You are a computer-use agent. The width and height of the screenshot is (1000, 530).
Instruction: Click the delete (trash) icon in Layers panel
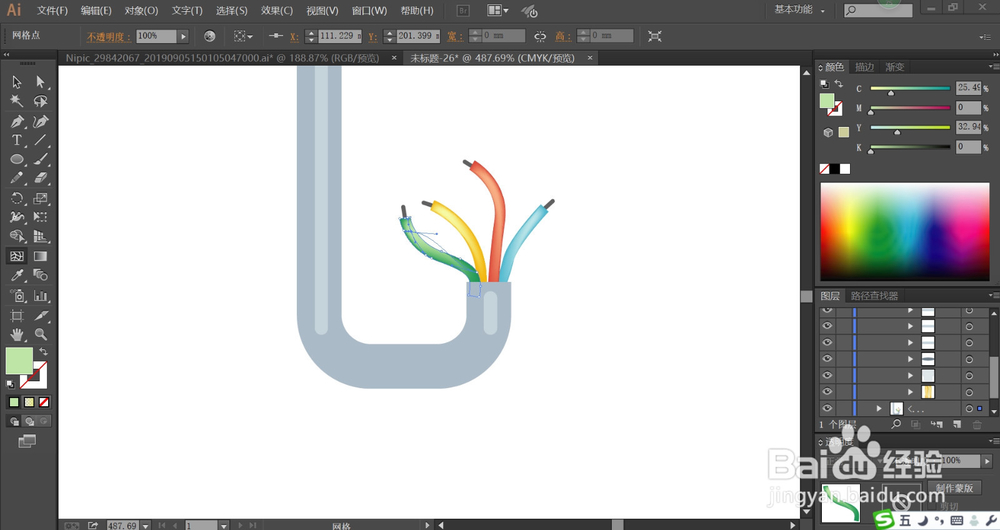[x=976, y=424]
